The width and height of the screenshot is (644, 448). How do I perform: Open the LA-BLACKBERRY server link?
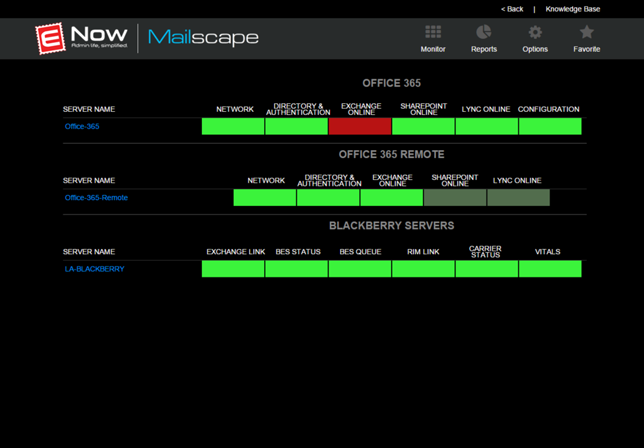tap(94, 269)
